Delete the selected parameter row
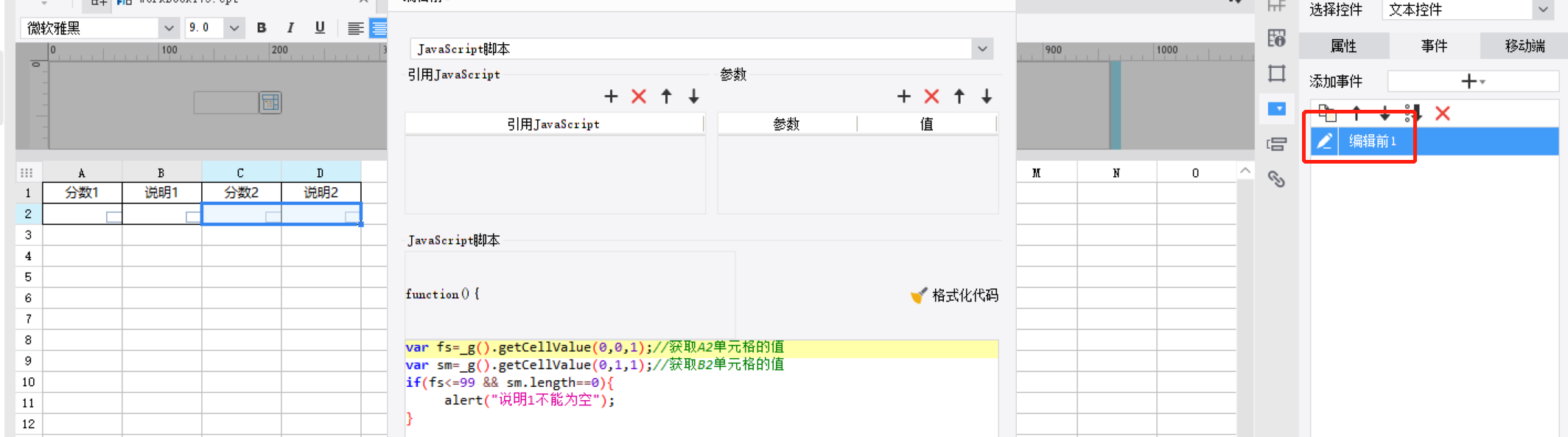1568x437 pixels. pyautogui.click(x=931, y=96)
